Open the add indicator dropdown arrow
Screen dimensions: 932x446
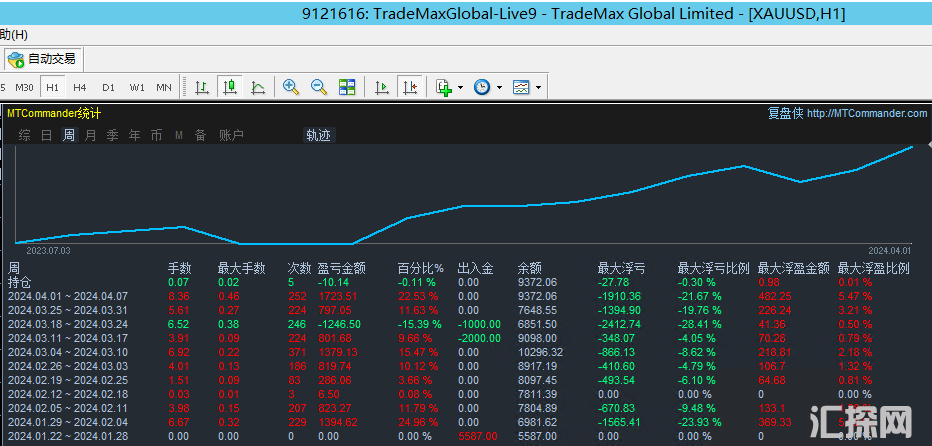(x=461, y=88)
